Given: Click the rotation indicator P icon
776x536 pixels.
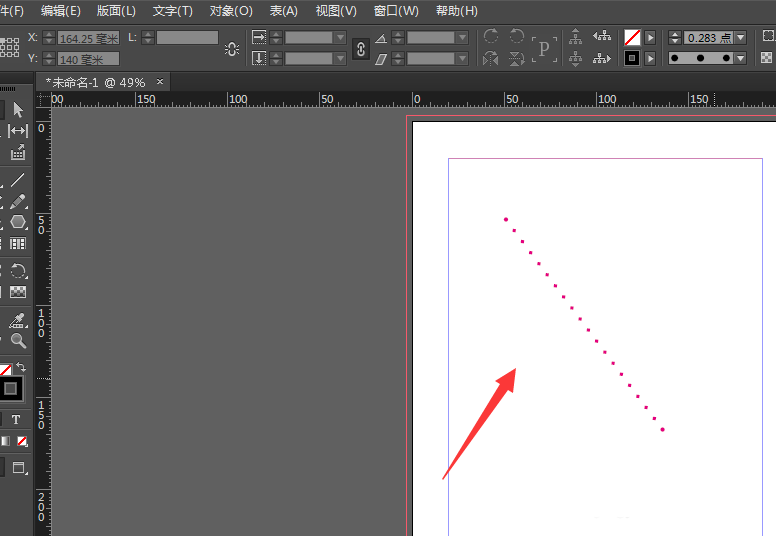Looking at the screenshot, I should pos(544,49).
